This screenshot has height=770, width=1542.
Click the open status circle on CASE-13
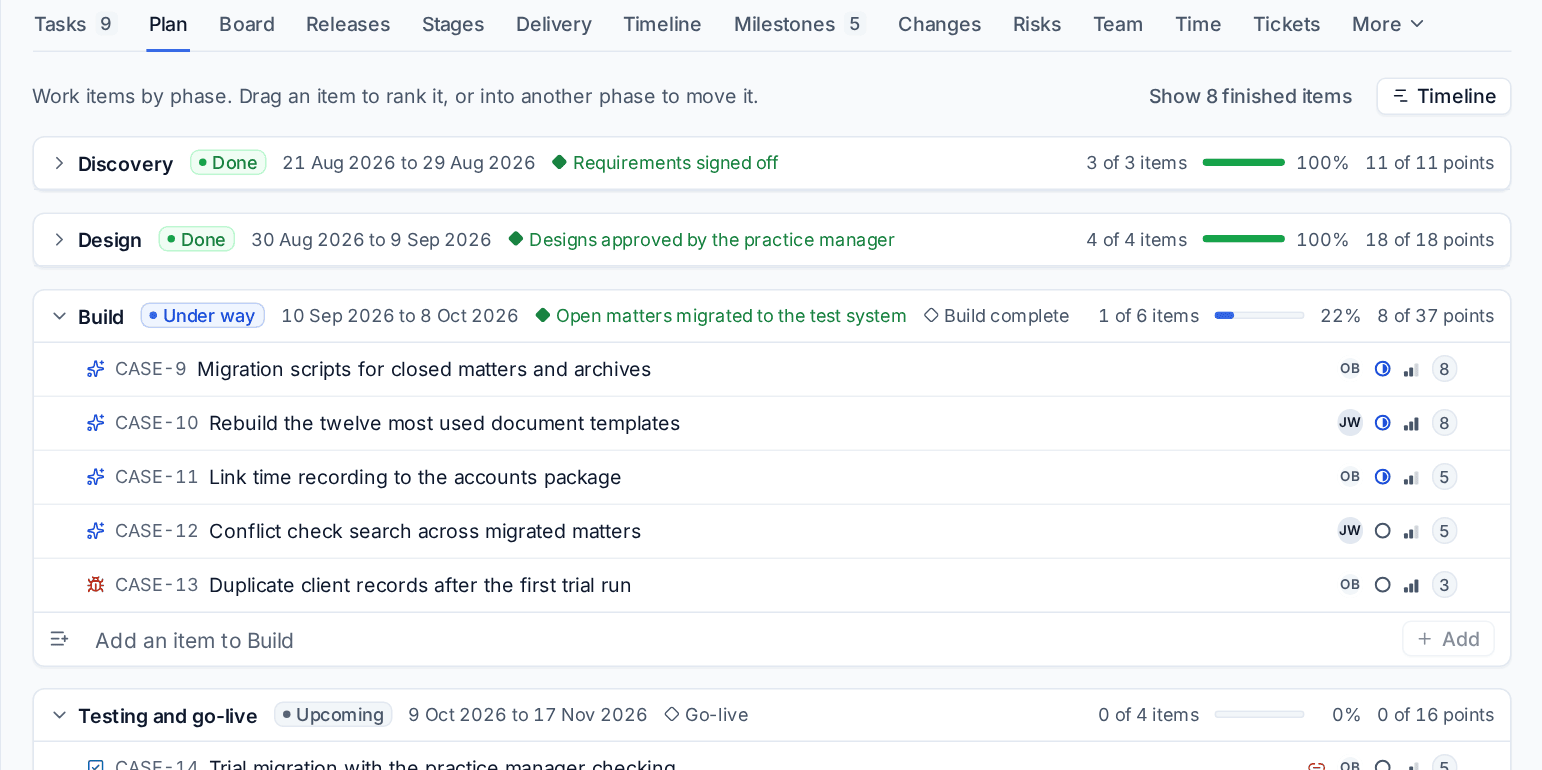1383,585
